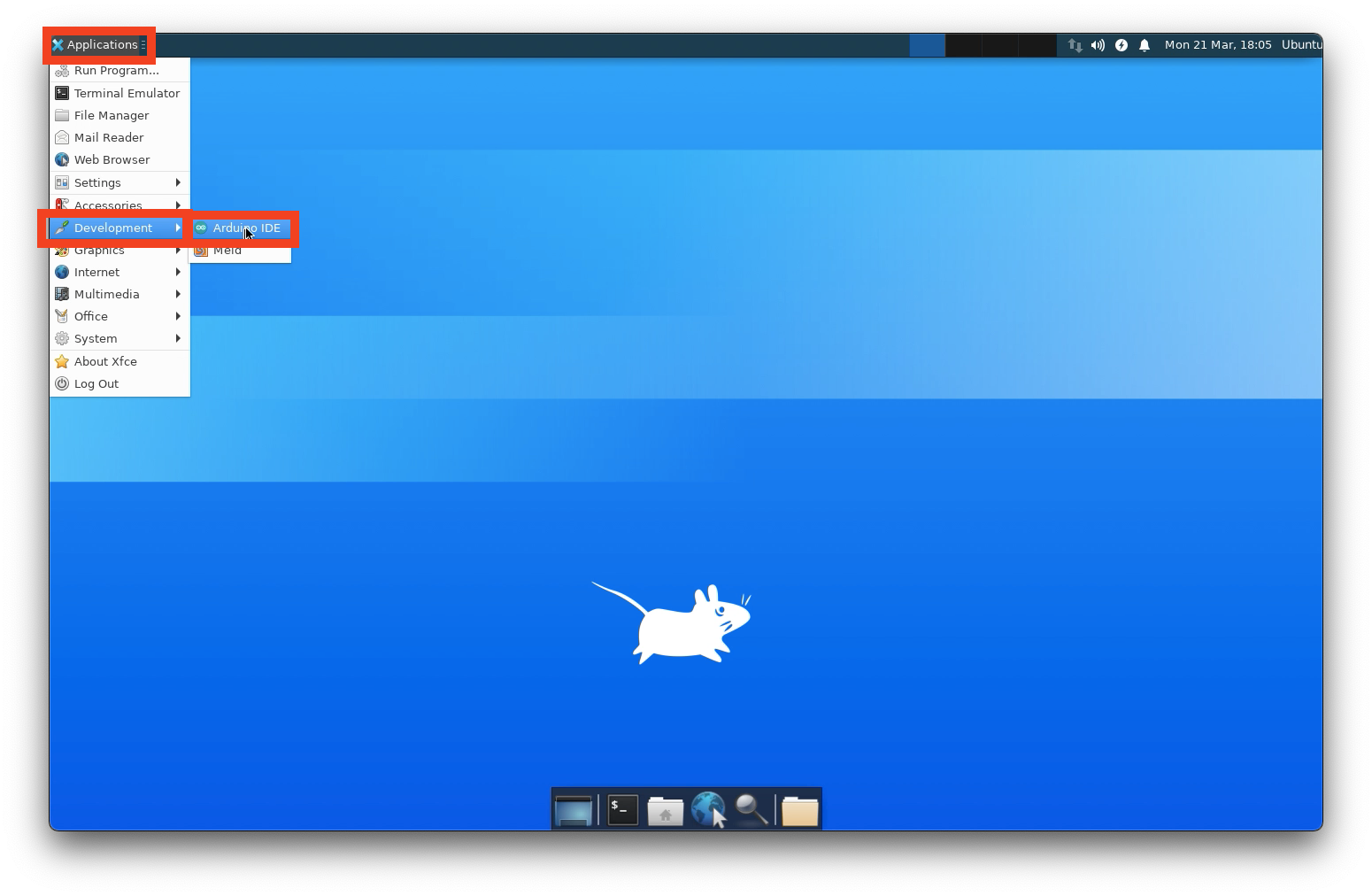Click the clock showing Mon 21 Mar
This screenshot has height=896, width=1372.
tap(1218, 44)
